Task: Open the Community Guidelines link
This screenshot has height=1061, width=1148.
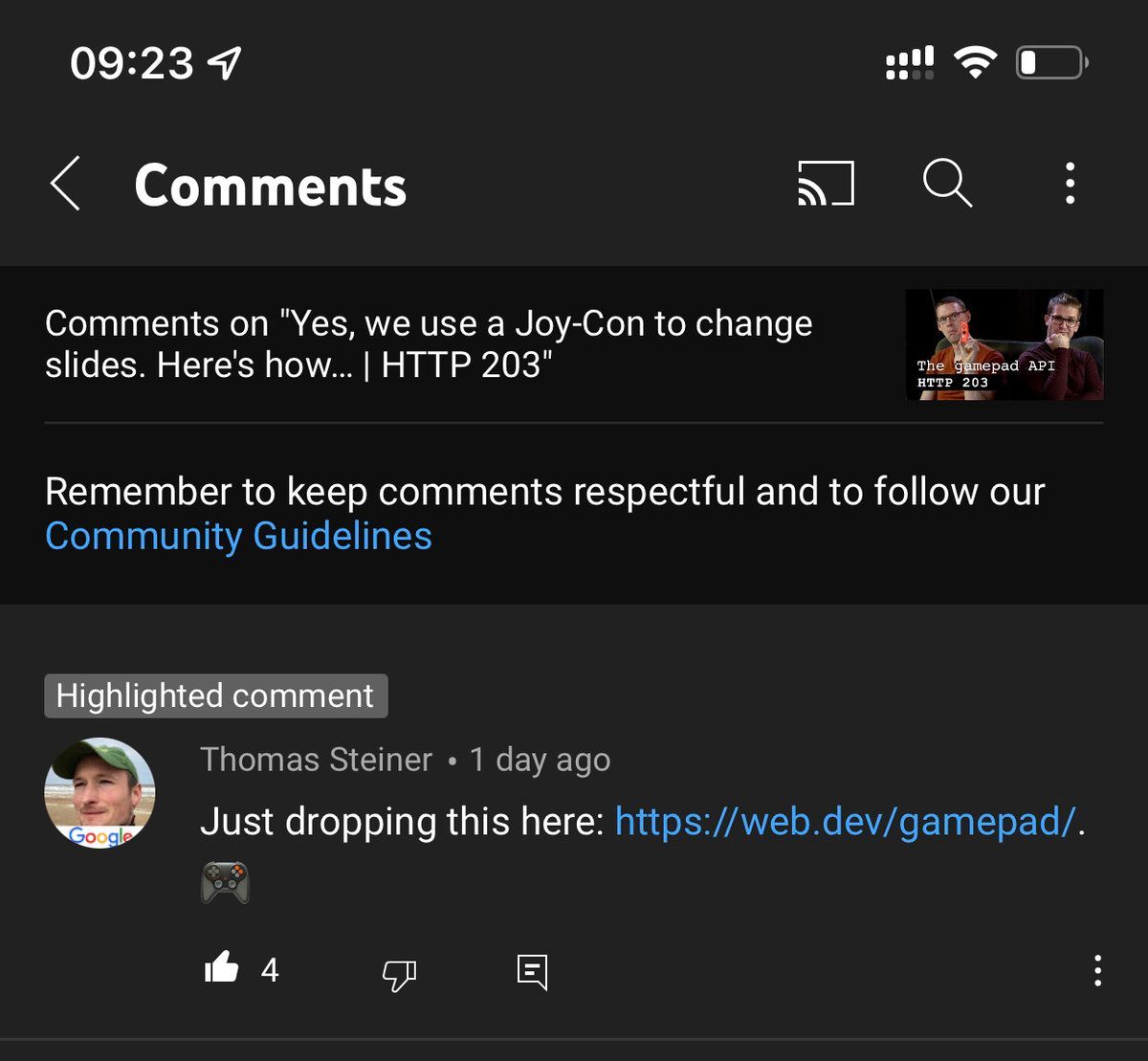Action: coord(238,536)
